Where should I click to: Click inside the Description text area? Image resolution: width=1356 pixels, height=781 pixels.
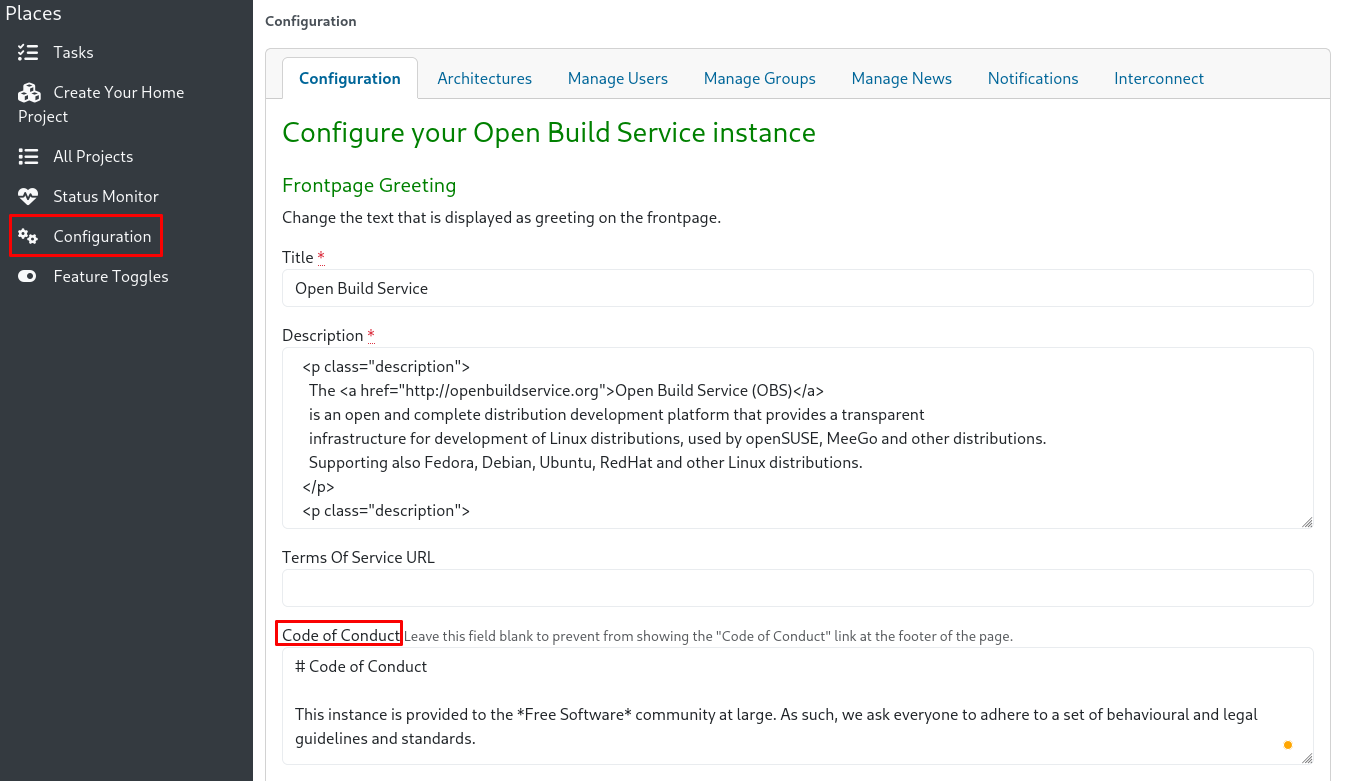[797, 438]
